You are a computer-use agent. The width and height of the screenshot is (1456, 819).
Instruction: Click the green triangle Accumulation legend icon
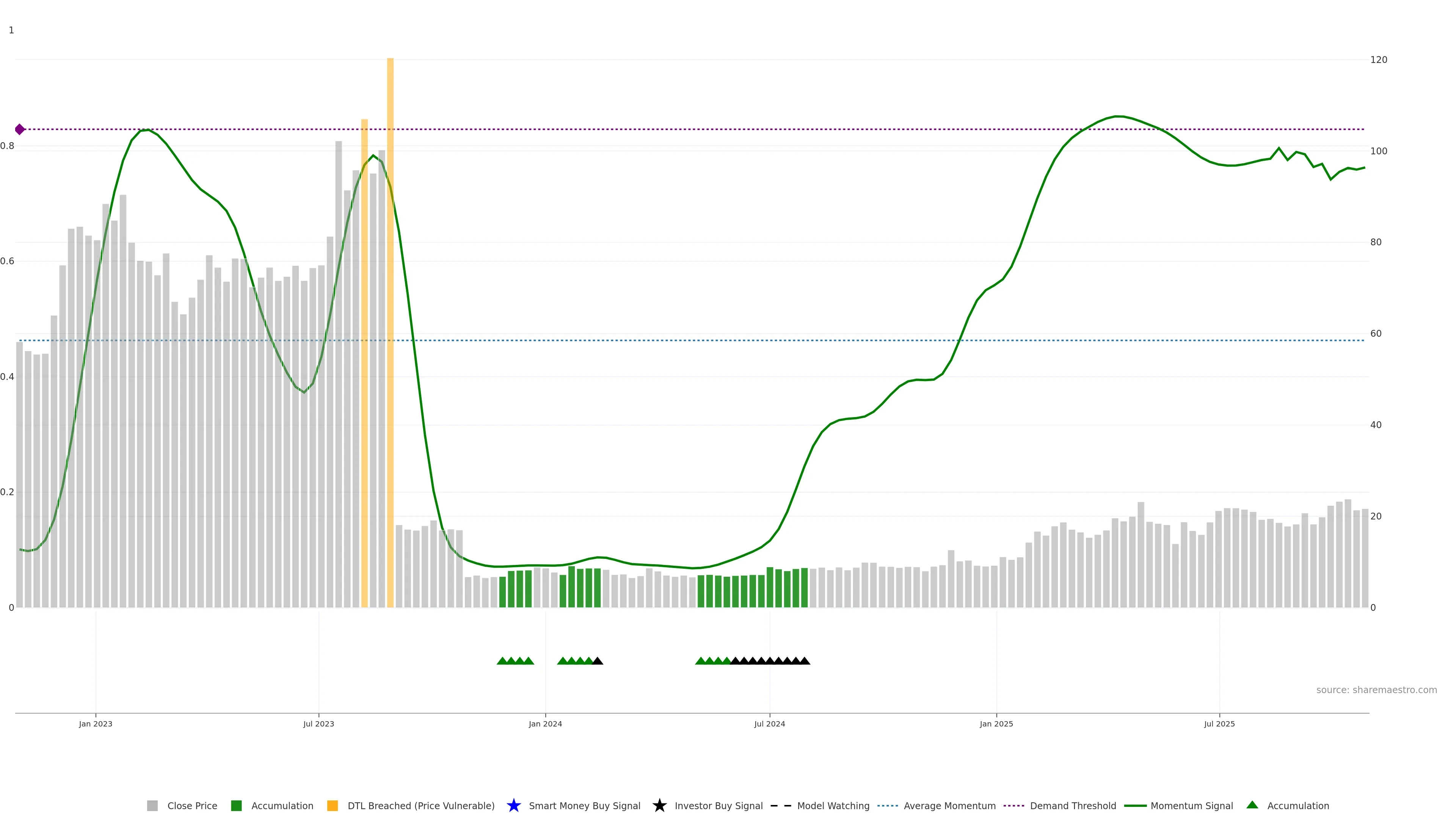tap(1252, 805)
